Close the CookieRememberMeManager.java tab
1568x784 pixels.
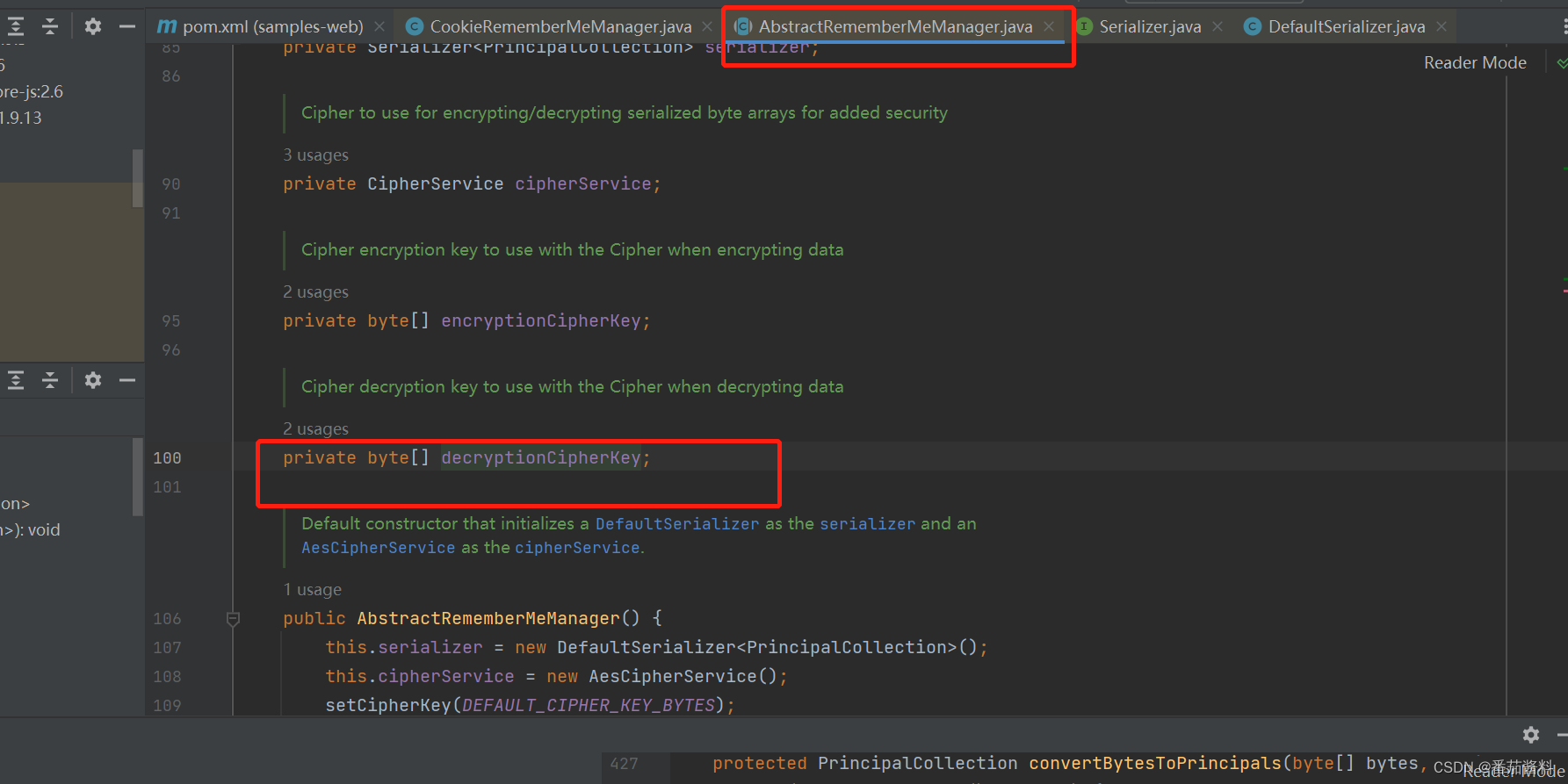[707, 27]
